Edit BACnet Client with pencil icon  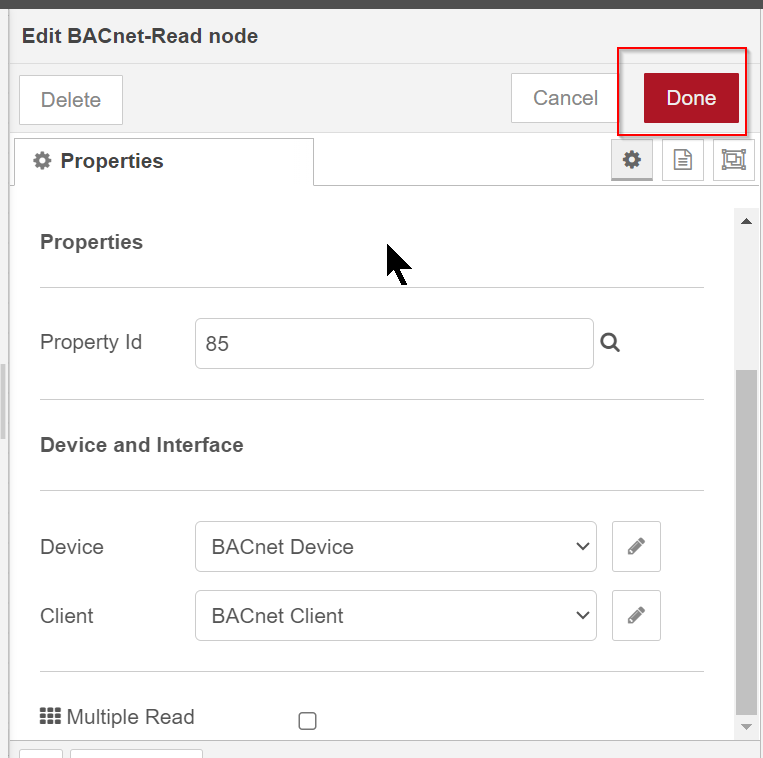click(x=636, y=615)
